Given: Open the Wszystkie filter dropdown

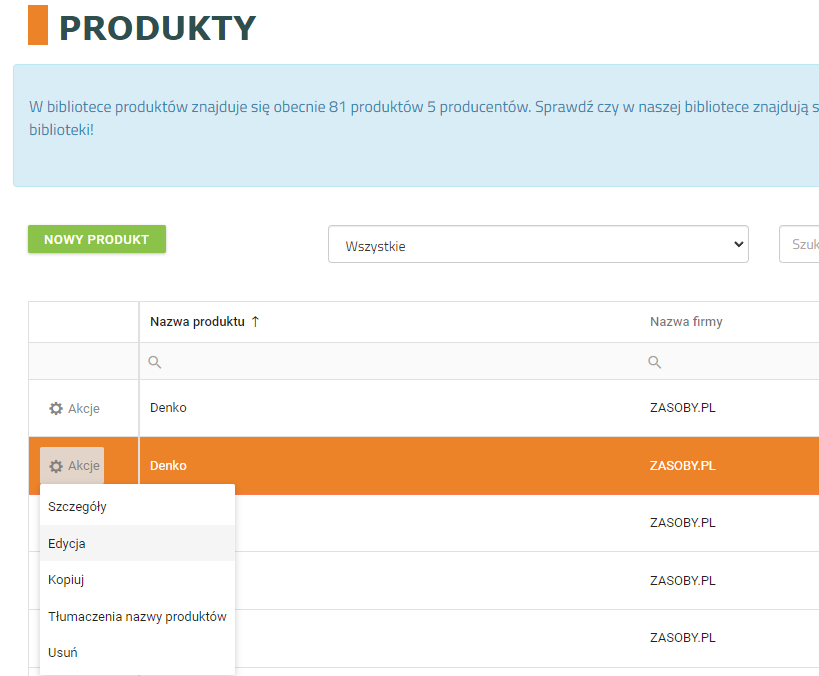Looking at the screenshot, I should 538,245.
